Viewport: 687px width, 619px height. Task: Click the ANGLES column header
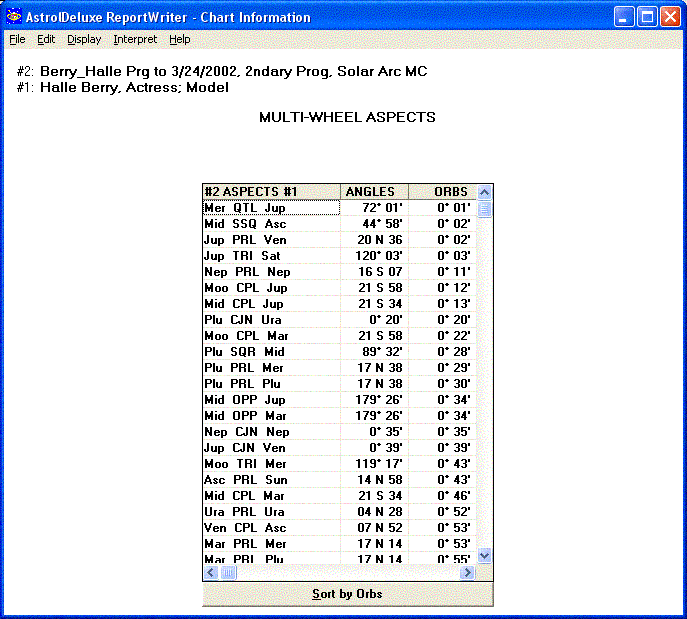tap(369, 192)
